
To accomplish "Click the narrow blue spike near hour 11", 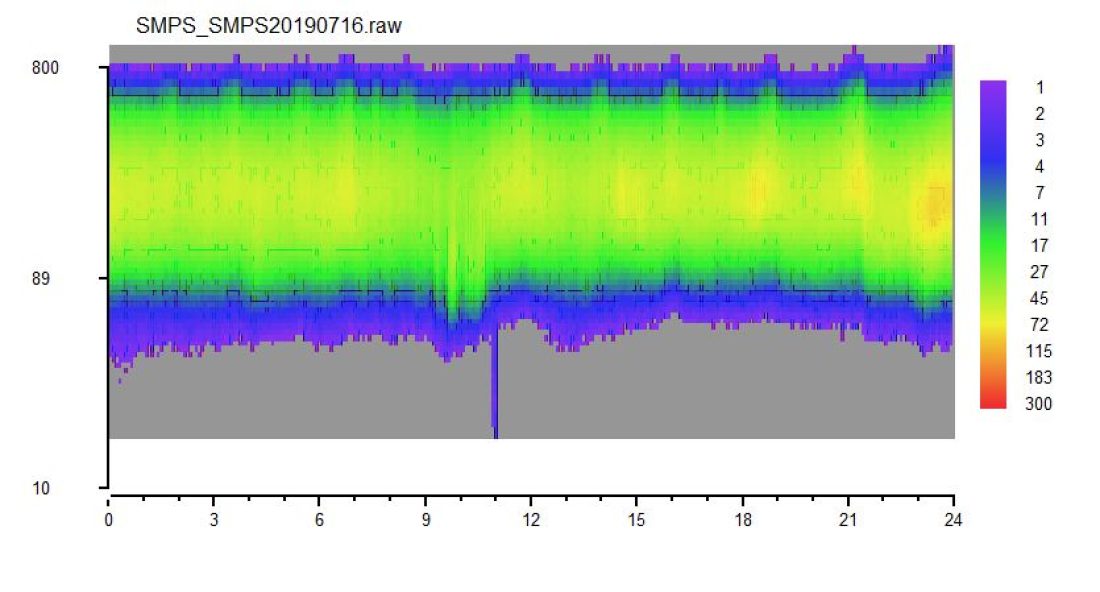I will [495, 382].
